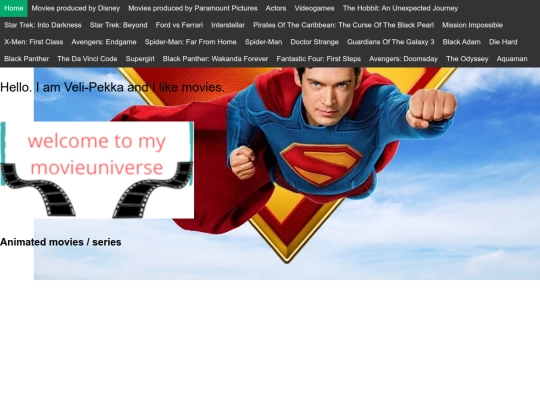Select Fantastic Four: First Steps

[319, 59]
